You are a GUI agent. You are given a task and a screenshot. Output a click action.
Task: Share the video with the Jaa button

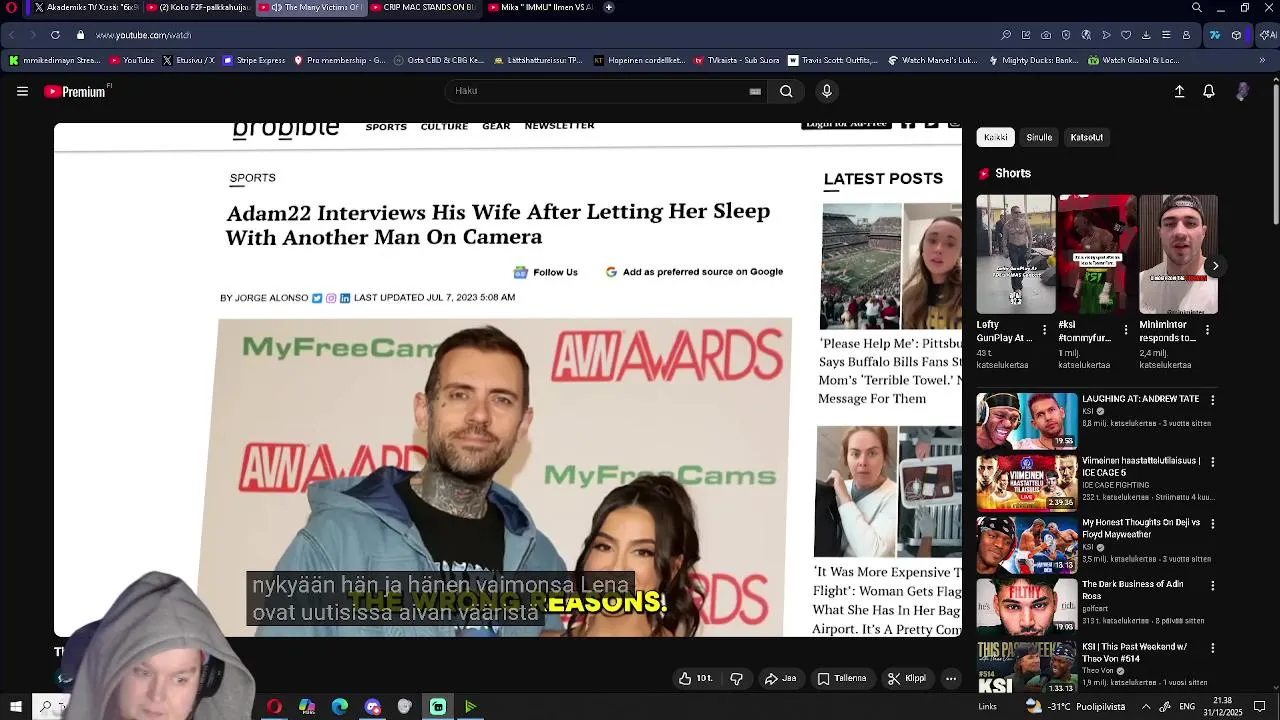click(781, 678)
